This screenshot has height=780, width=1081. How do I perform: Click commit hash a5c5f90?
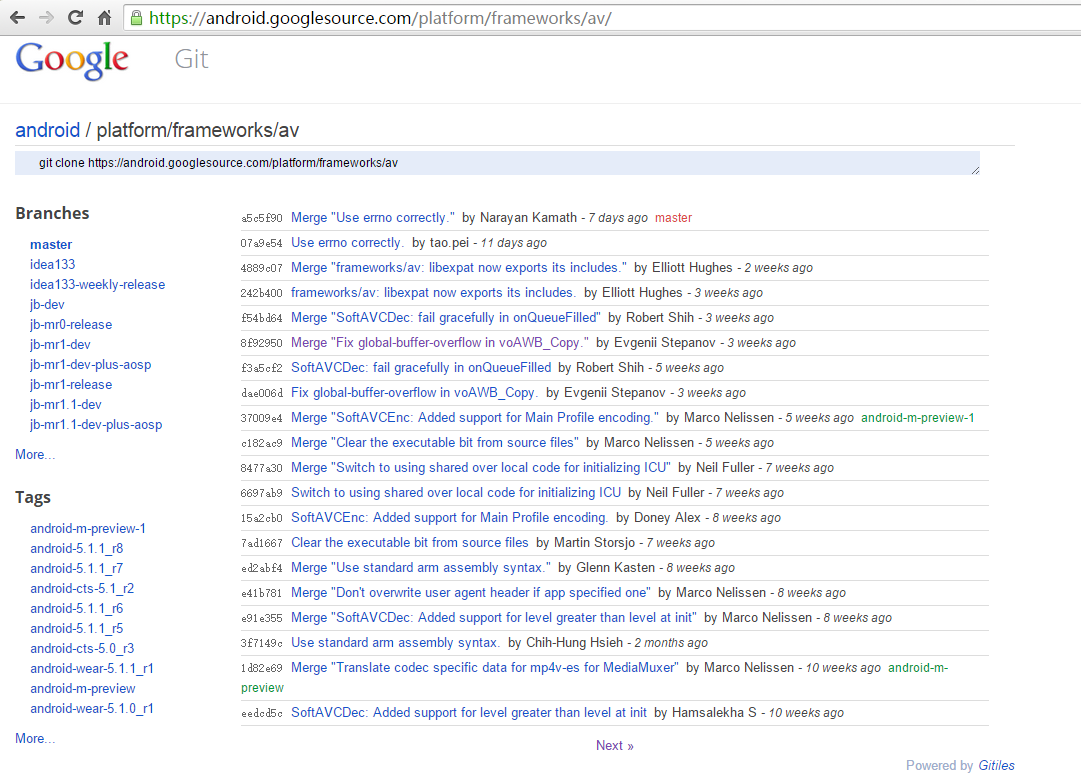click(261, 219)
